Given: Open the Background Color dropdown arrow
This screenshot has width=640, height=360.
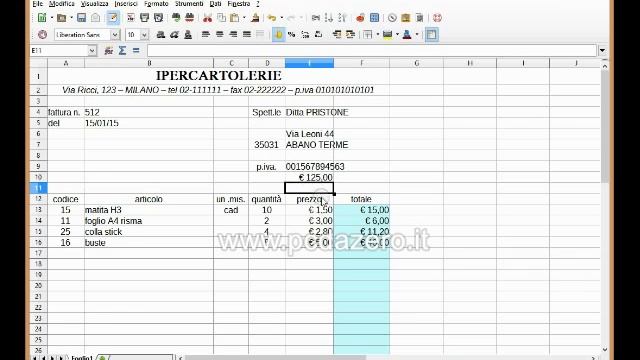Looking at the screenshot, I should 397,35.
